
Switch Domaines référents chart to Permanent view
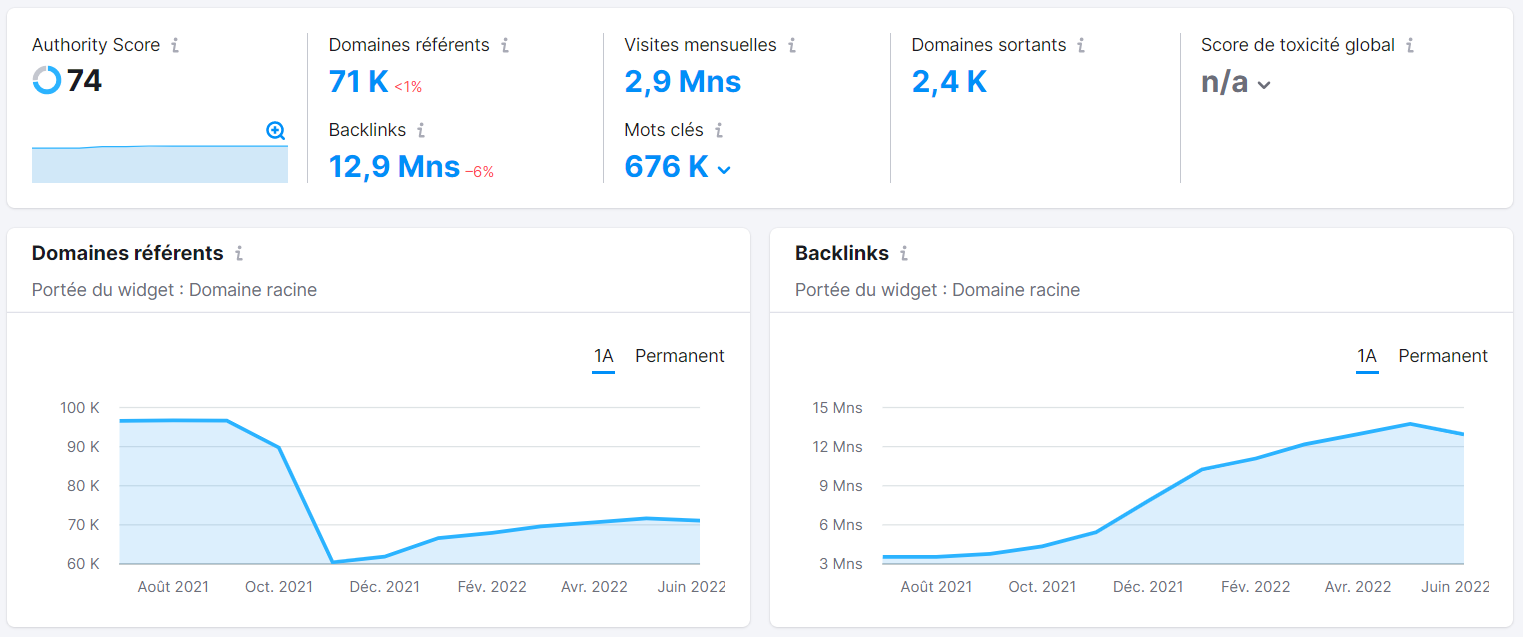tap(680, 356)
